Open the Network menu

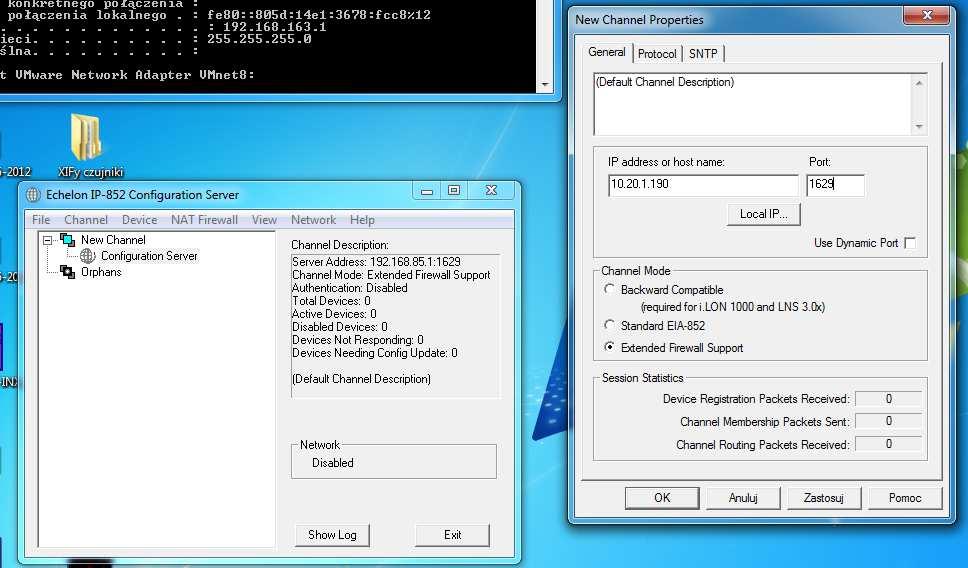(x=314, y=220)
